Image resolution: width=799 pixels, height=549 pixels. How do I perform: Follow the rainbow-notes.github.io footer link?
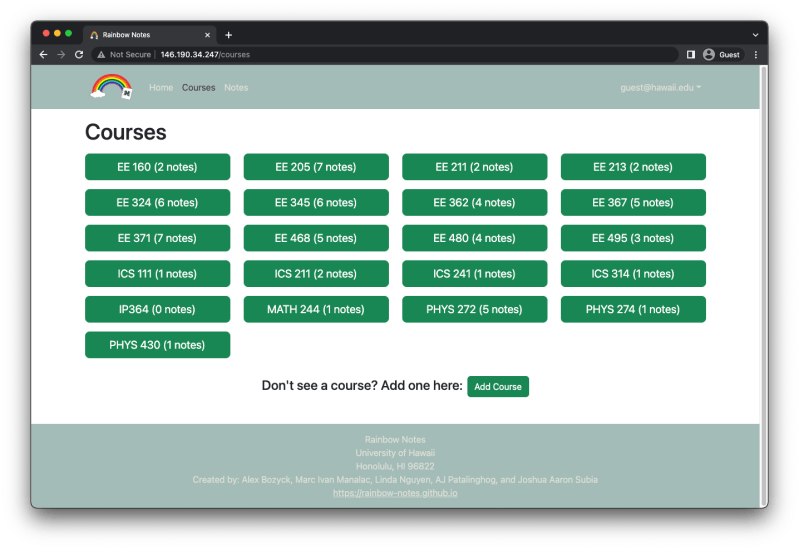point(395,493)
